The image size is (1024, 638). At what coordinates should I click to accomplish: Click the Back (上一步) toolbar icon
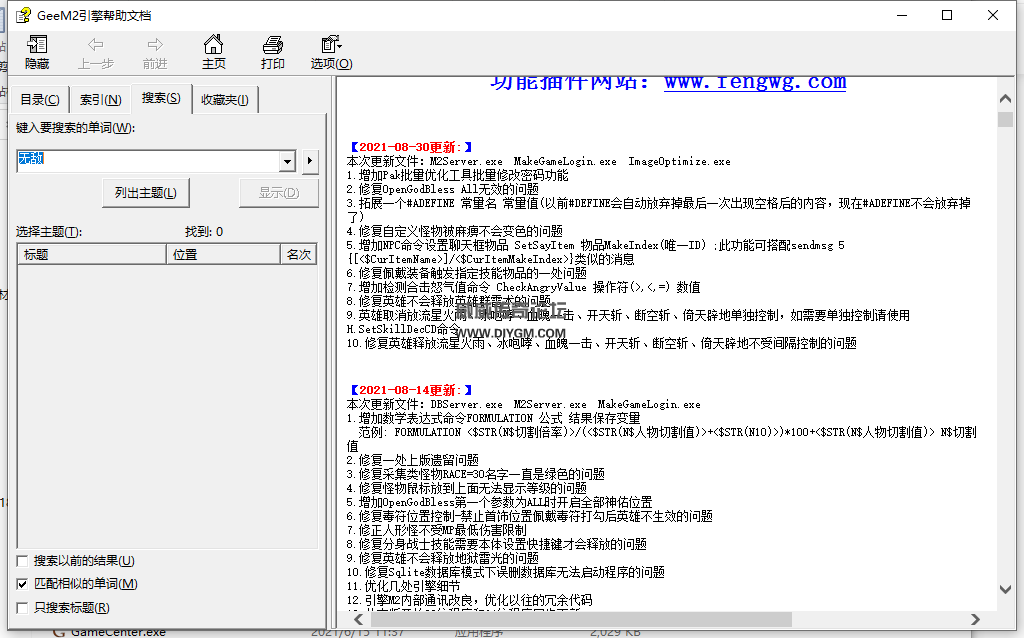(96, 52)
